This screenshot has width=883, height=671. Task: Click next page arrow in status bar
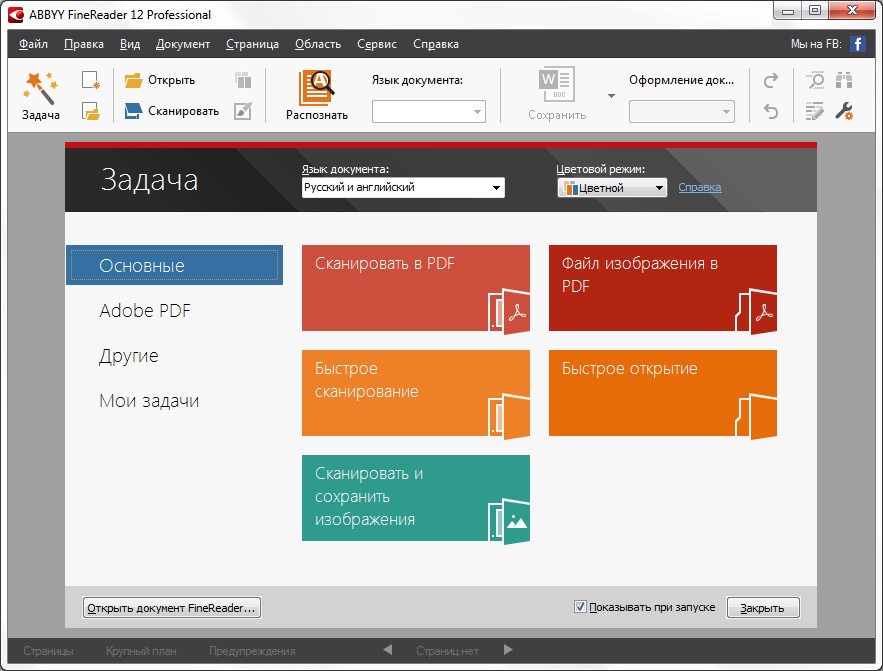pos(508,650)
